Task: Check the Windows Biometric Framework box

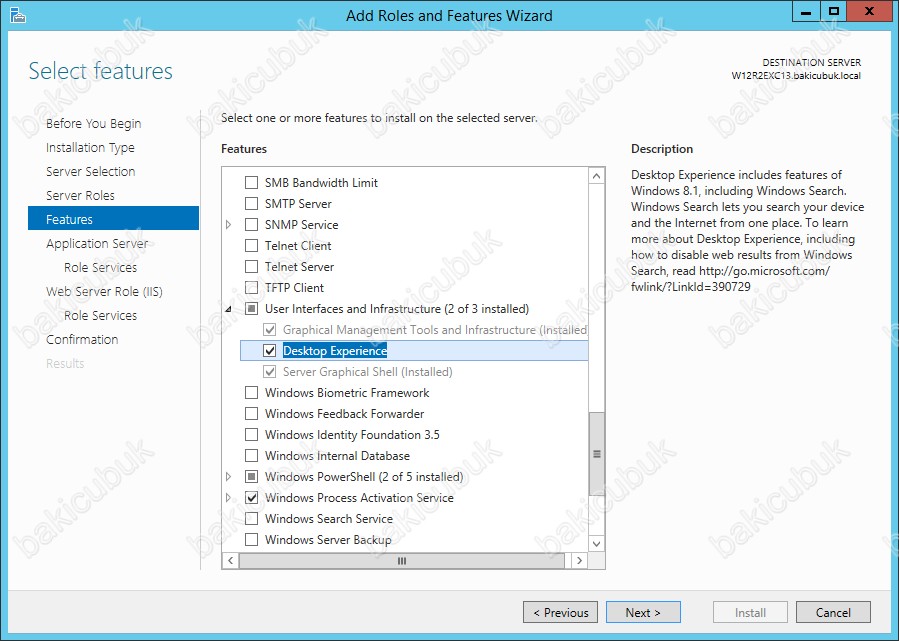Action: (251, 393)
